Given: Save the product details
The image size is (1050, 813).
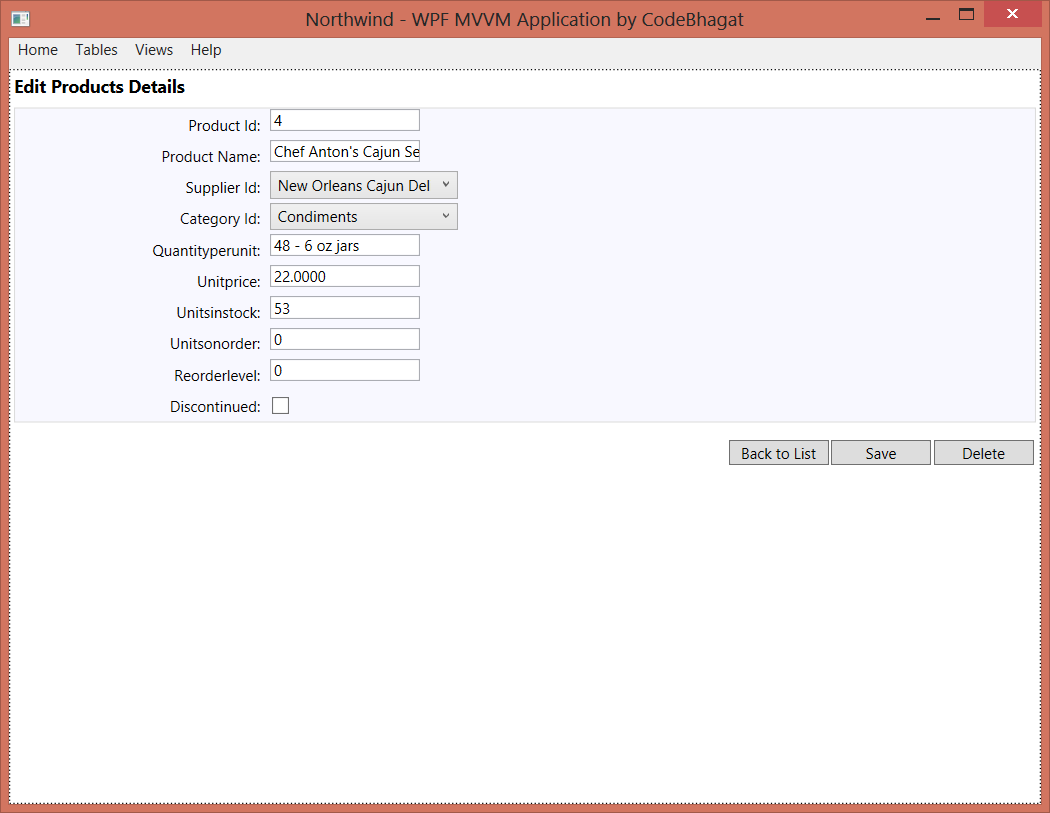Looking at the screenshot, I should (880, 453).
